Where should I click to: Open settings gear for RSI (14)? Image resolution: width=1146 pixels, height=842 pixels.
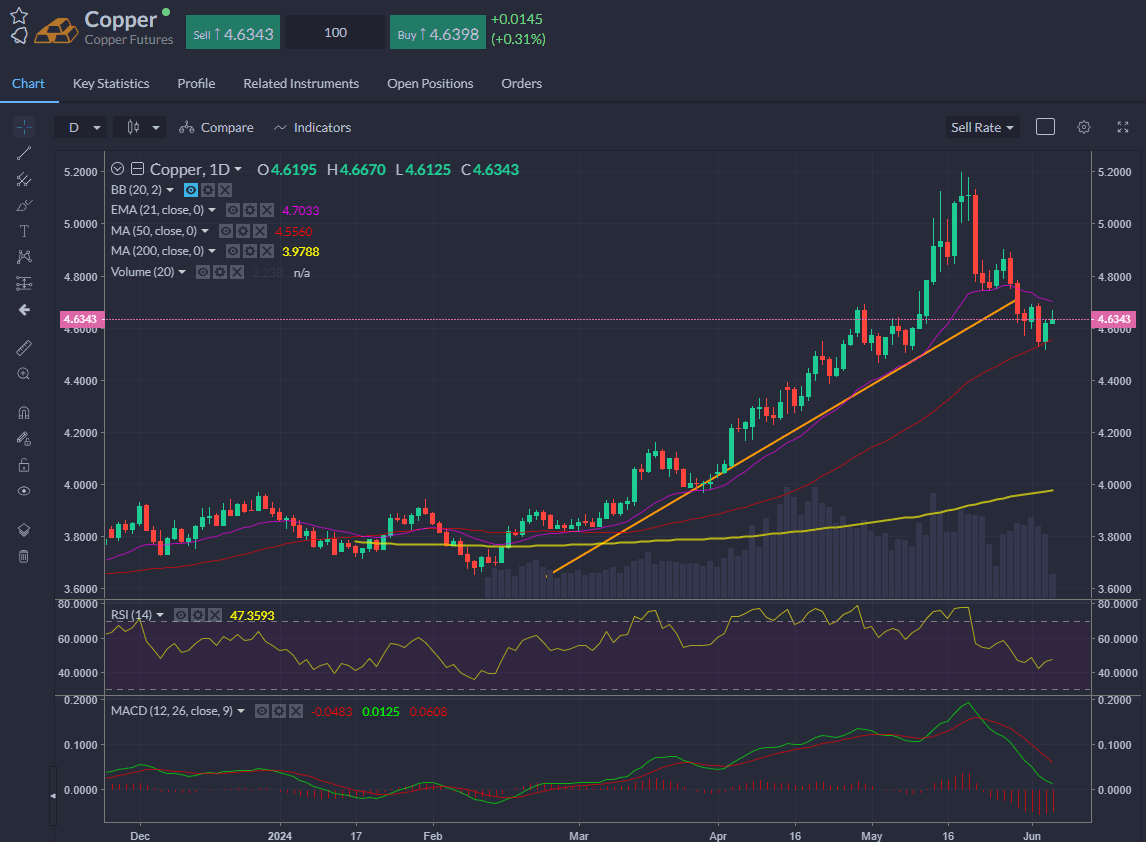pyautogui.click(x=198, y=615)
